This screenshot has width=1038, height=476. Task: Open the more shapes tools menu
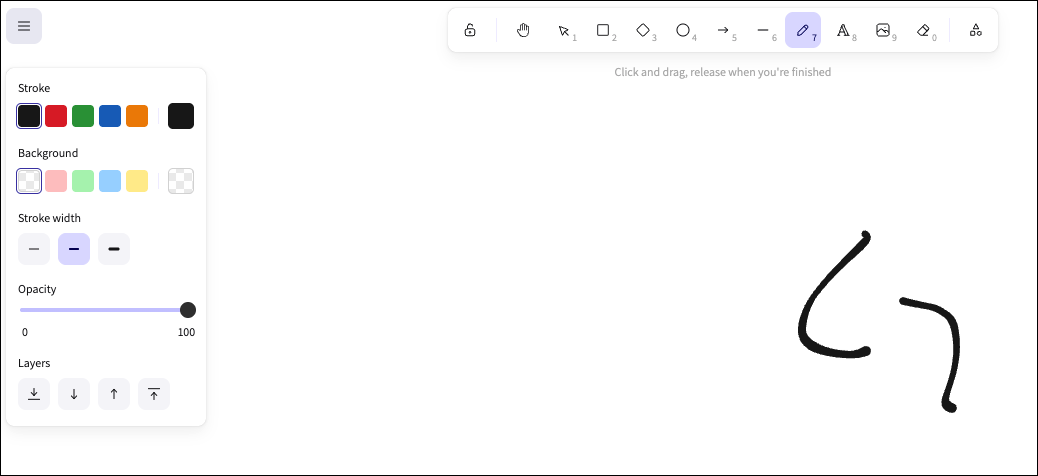coord(975,30)
